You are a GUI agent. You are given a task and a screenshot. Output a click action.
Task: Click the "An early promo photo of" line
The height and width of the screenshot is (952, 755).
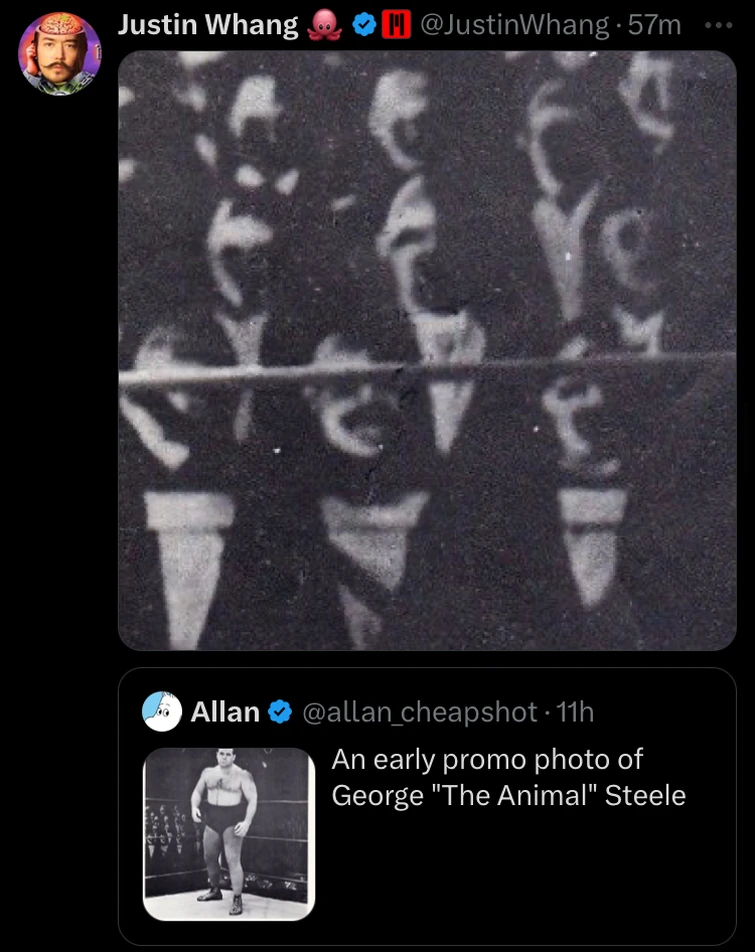(x=487, y=760)
